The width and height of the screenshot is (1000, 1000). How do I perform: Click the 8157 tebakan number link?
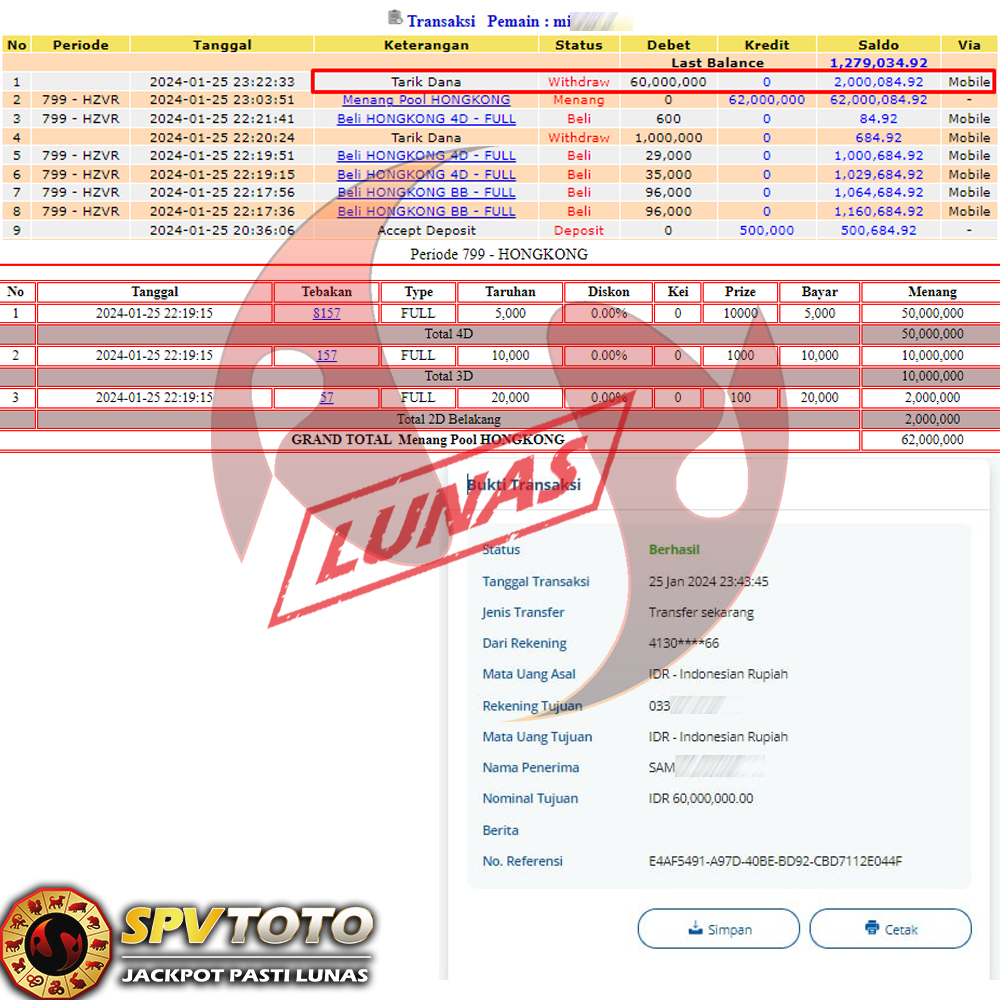click(x=326, y=313)
